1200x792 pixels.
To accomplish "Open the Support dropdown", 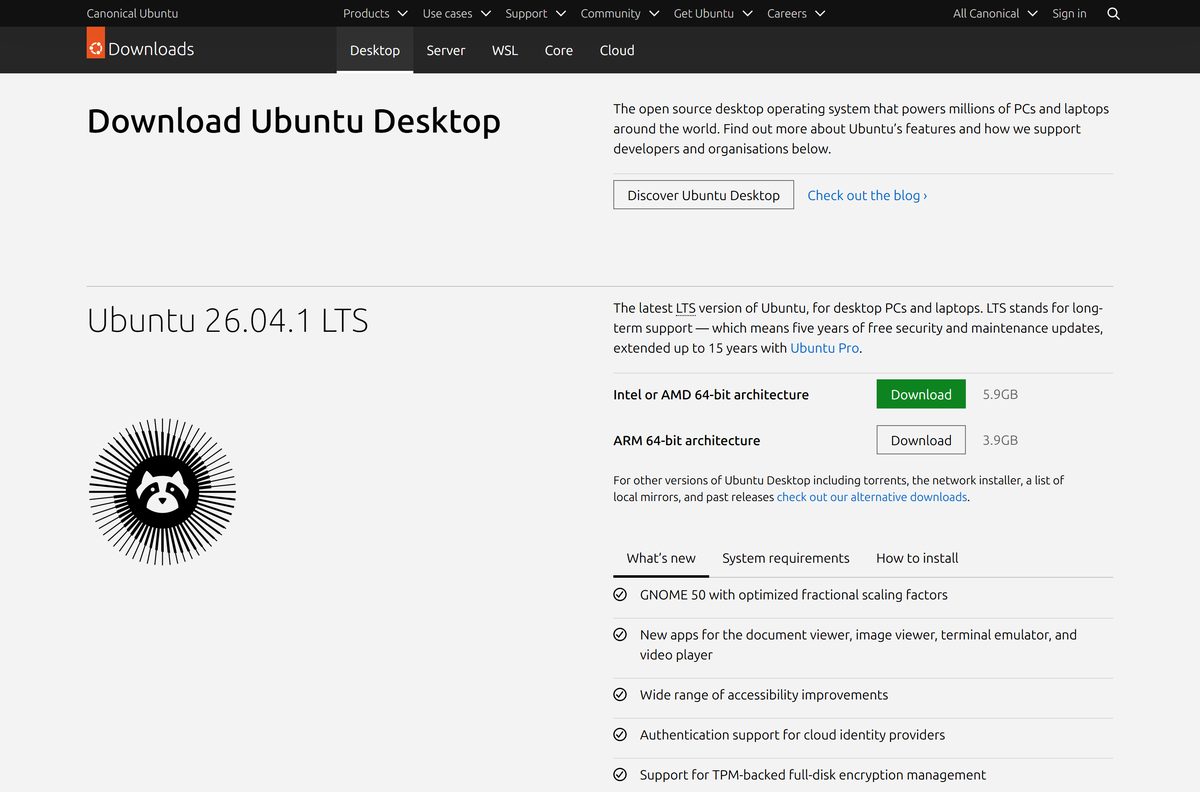I will pyautogui.click(x=535, y=13).
